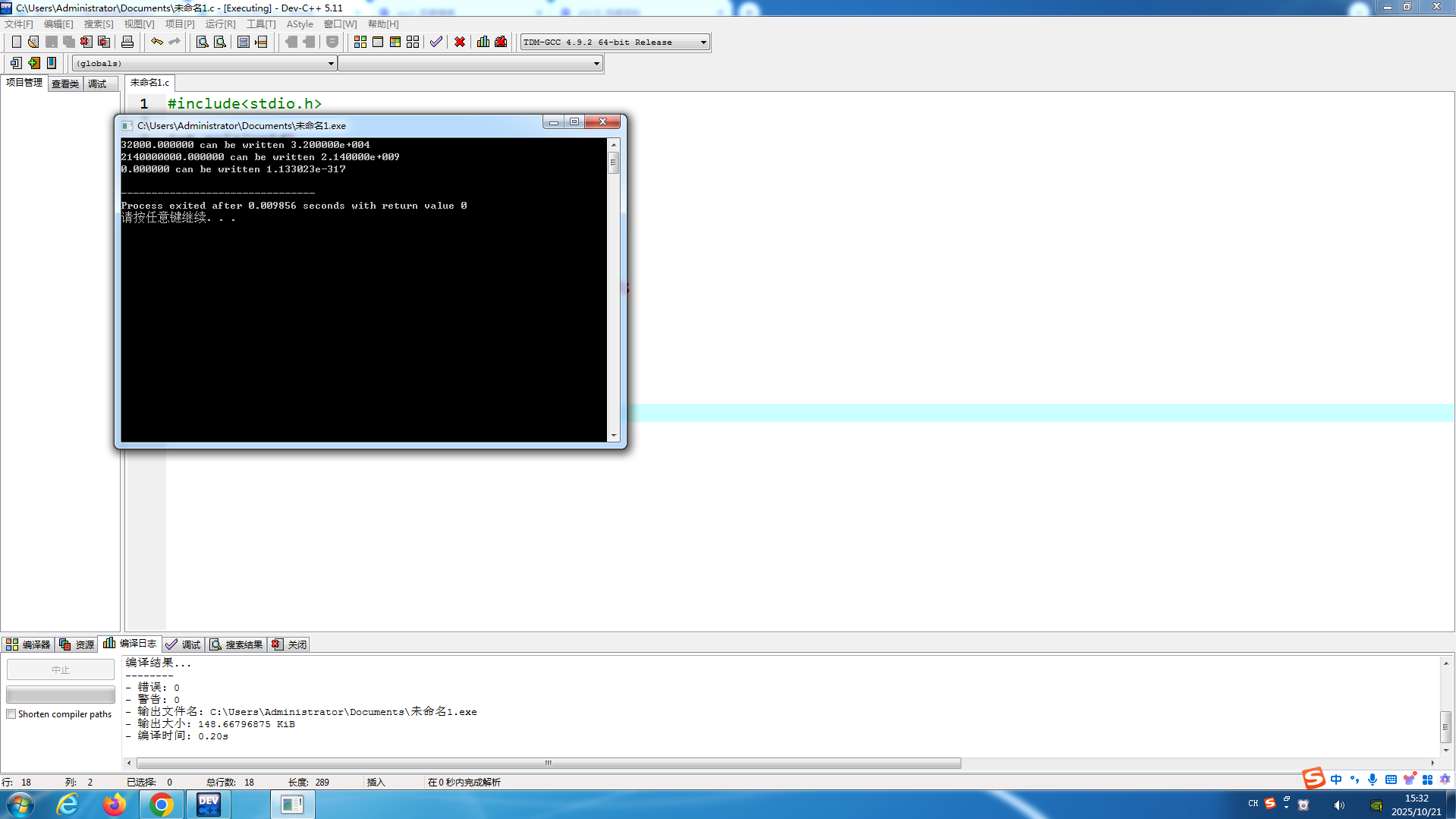Click the Close file toolbar icon with red X

[86, 42]
